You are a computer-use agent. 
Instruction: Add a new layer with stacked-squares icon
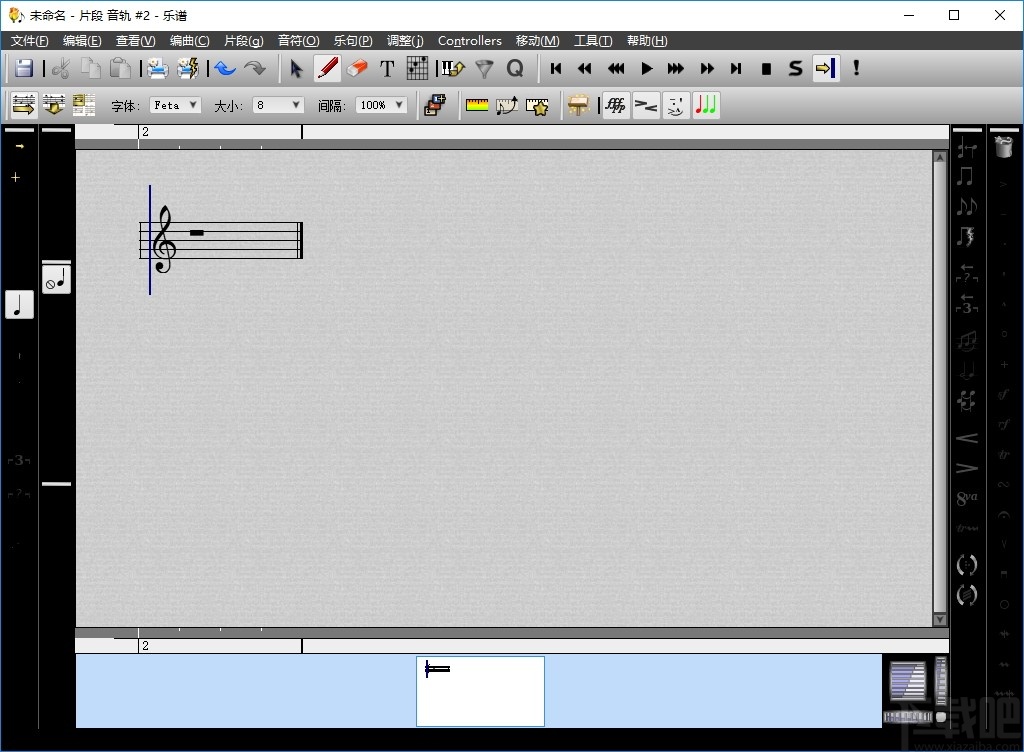435,105
